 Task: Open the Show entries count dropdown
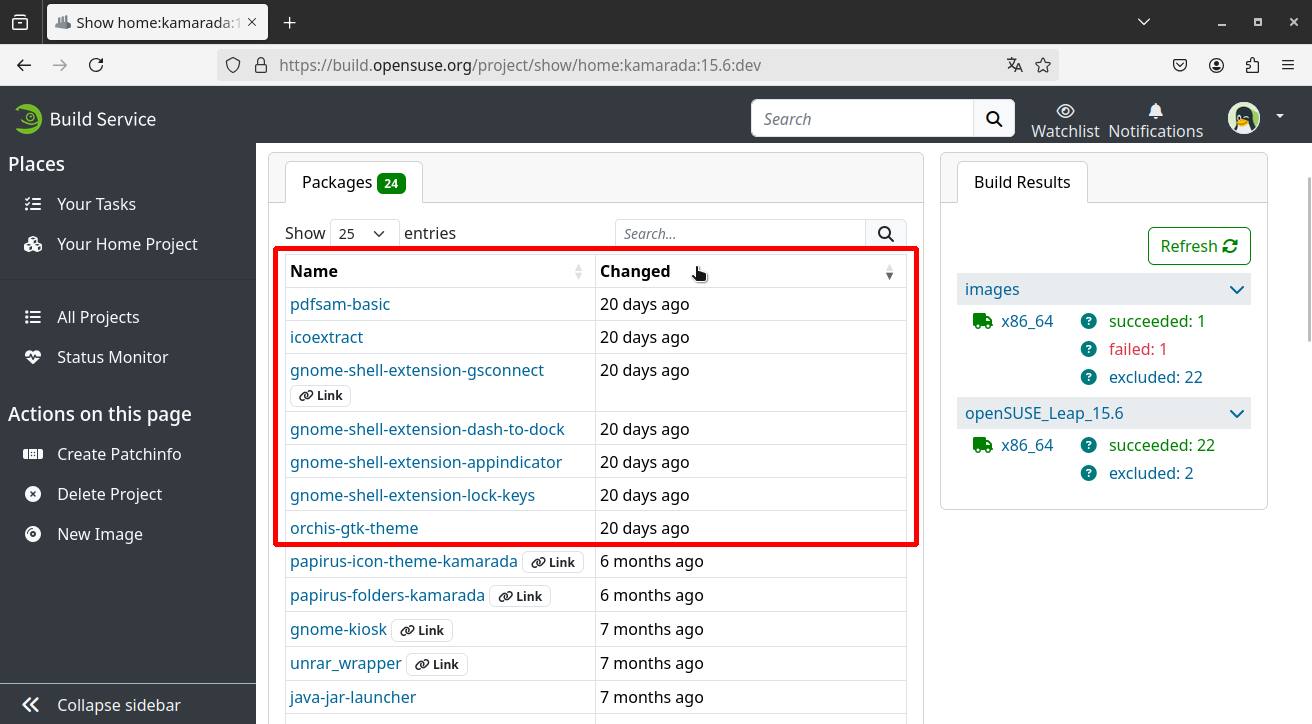click(x=364, y=233)
